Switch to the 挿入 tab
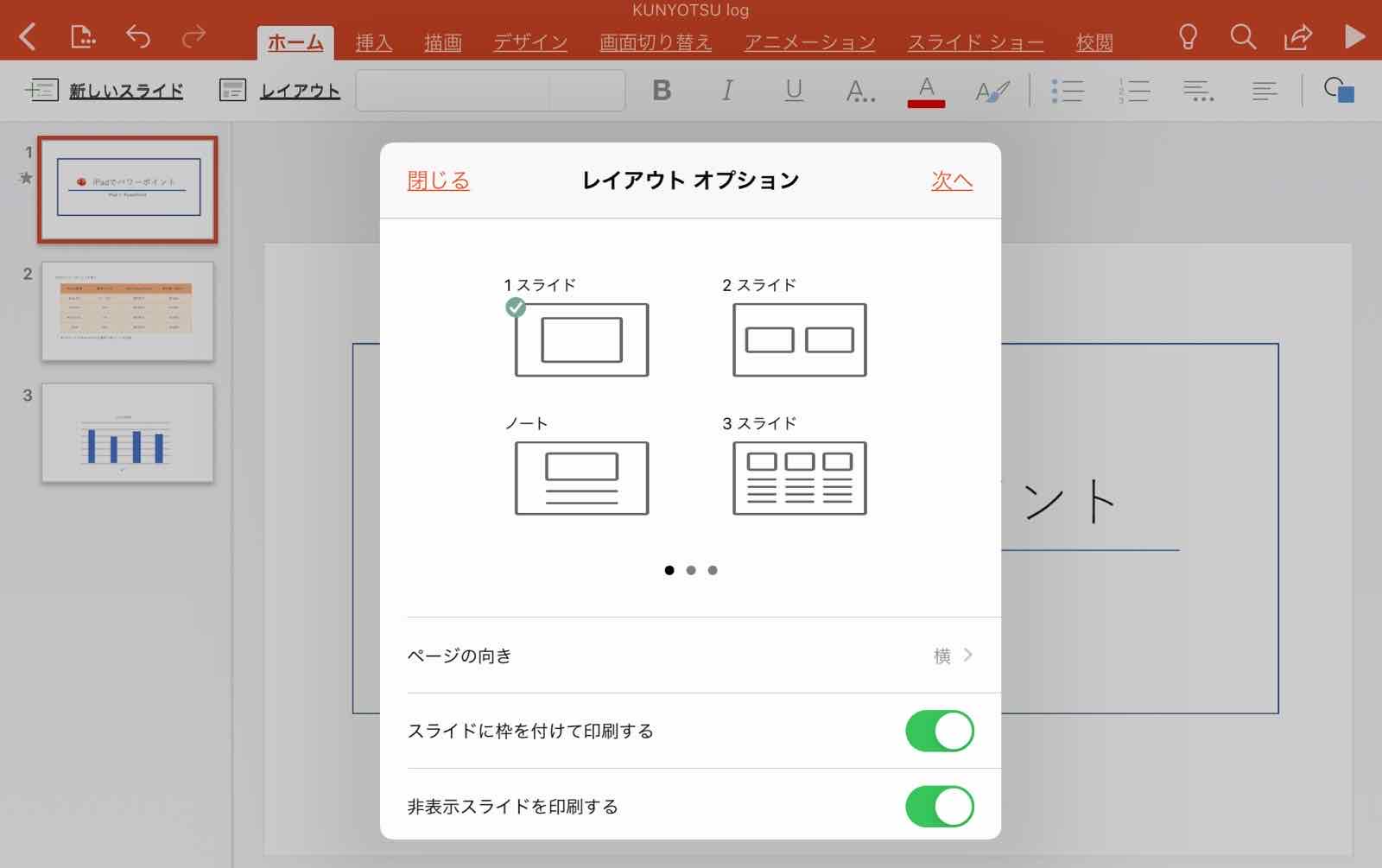1382x868 pixels. (x=374, y=42)
